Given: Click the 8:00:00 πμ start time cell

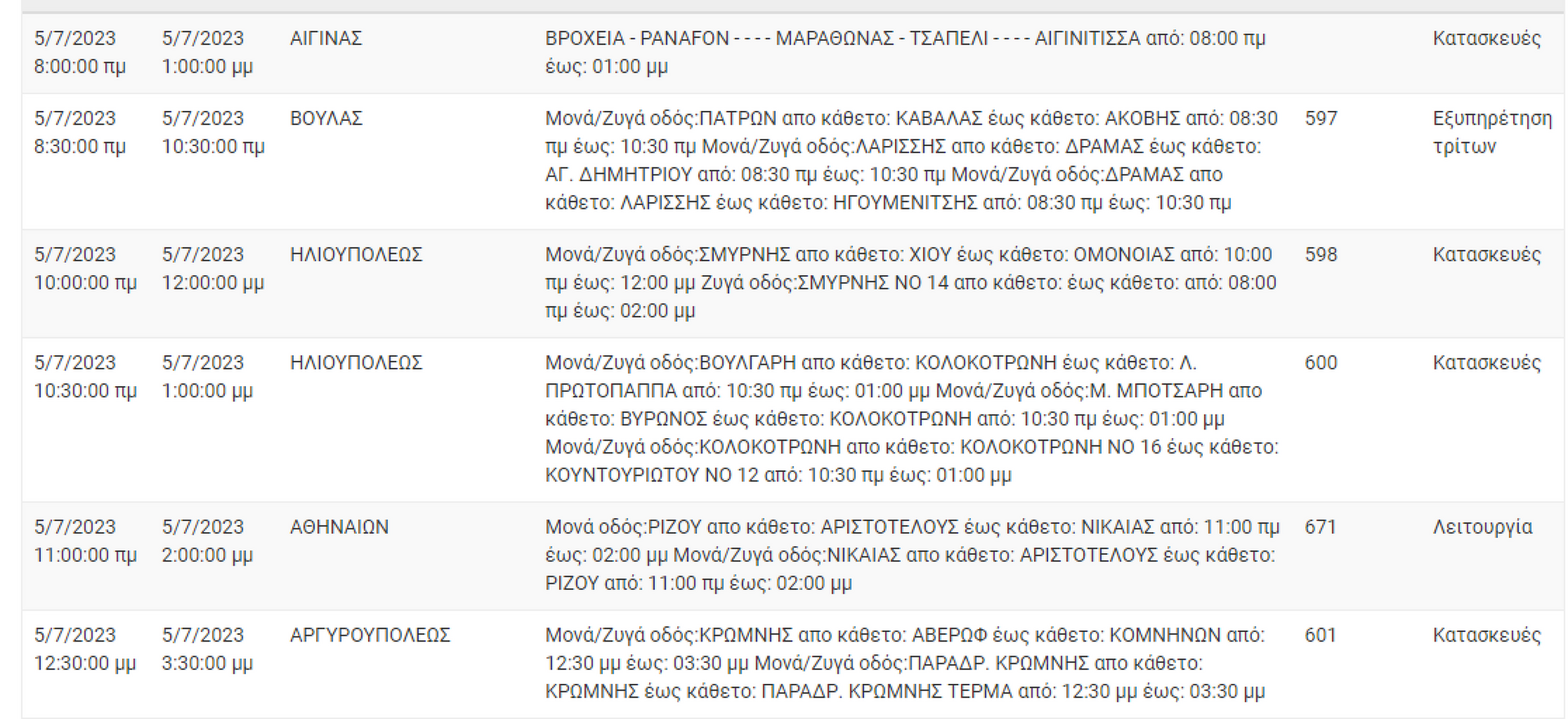Looking at the screenshot, I should [79, 66].
